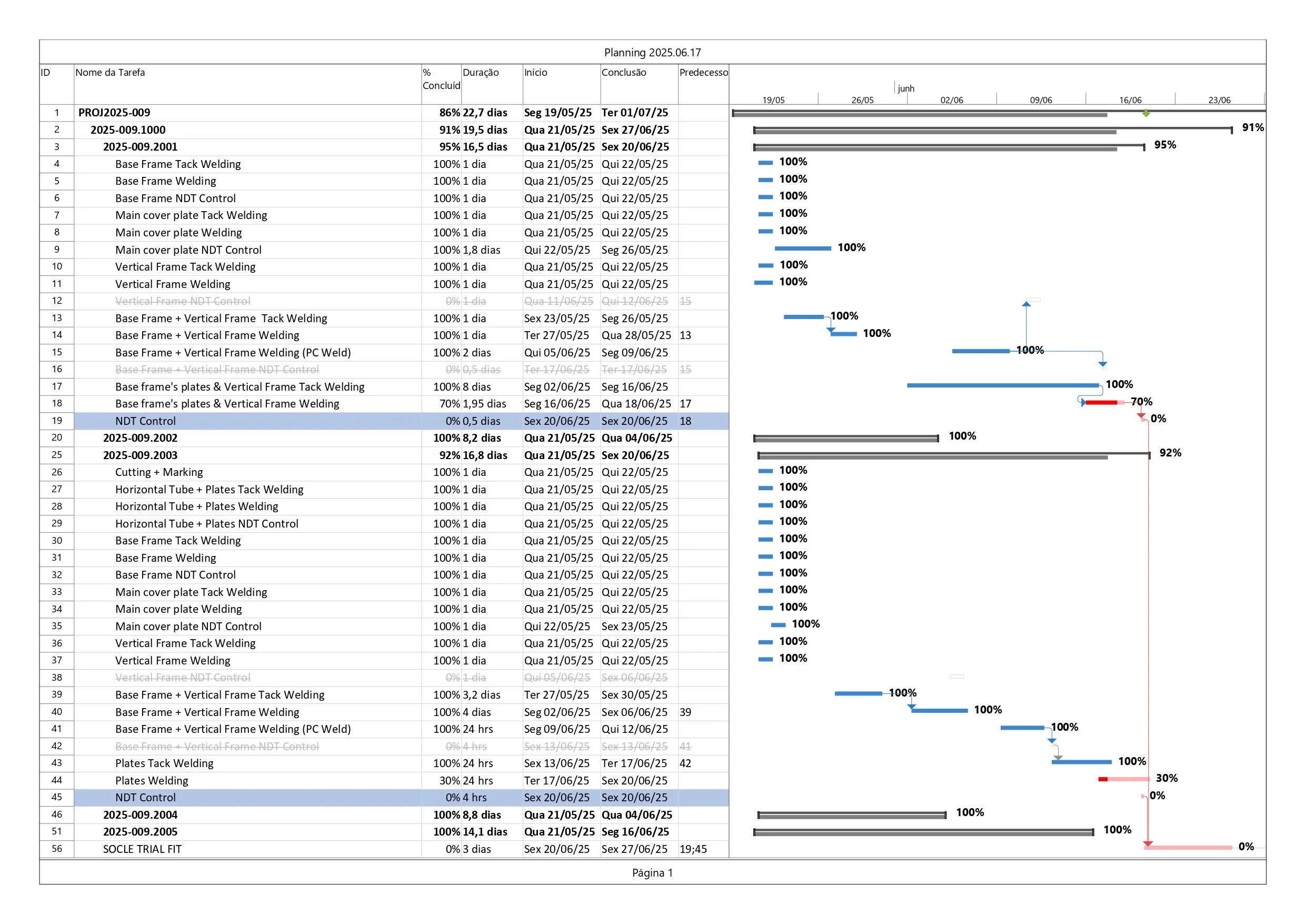Viewport: 1306px width, 924px height.
Task: Click the pink SOCLE TRIAL FIT Gantt bar
Action: pyautogui.click(x=1188, y=847)
